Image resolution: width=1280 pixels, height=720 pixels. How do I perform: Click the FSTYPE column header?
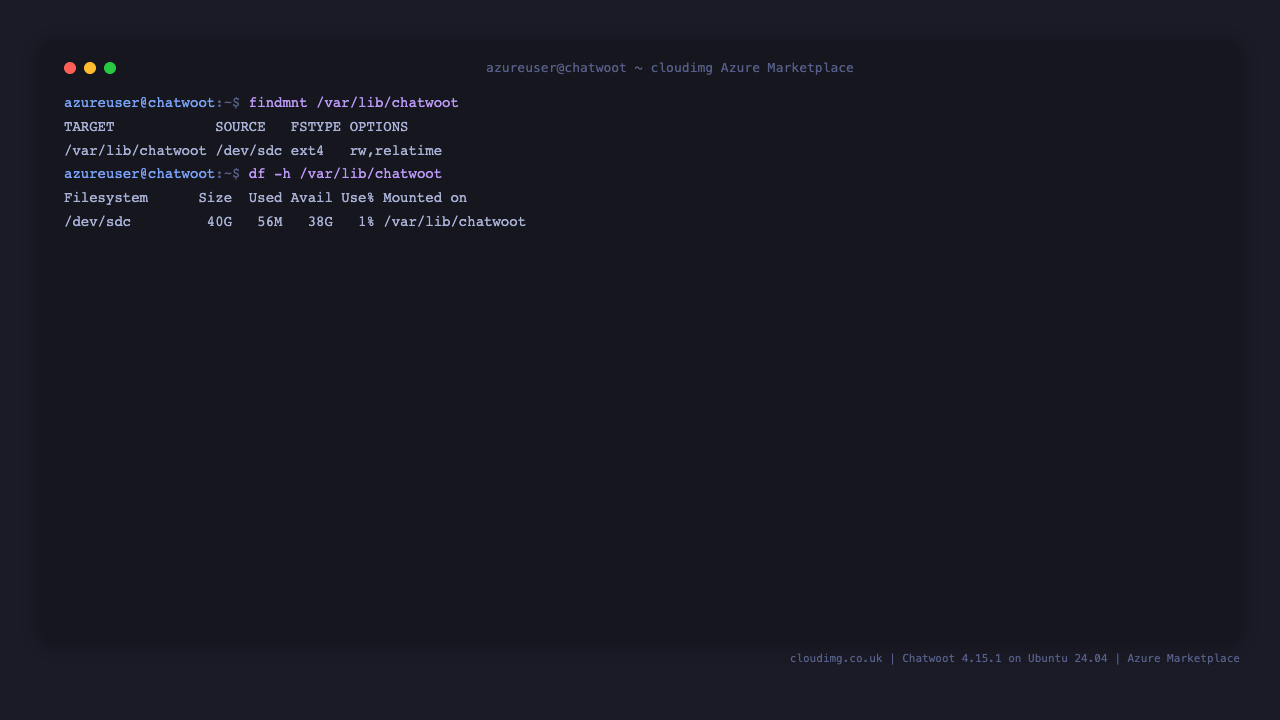click(x=316, y=127)
